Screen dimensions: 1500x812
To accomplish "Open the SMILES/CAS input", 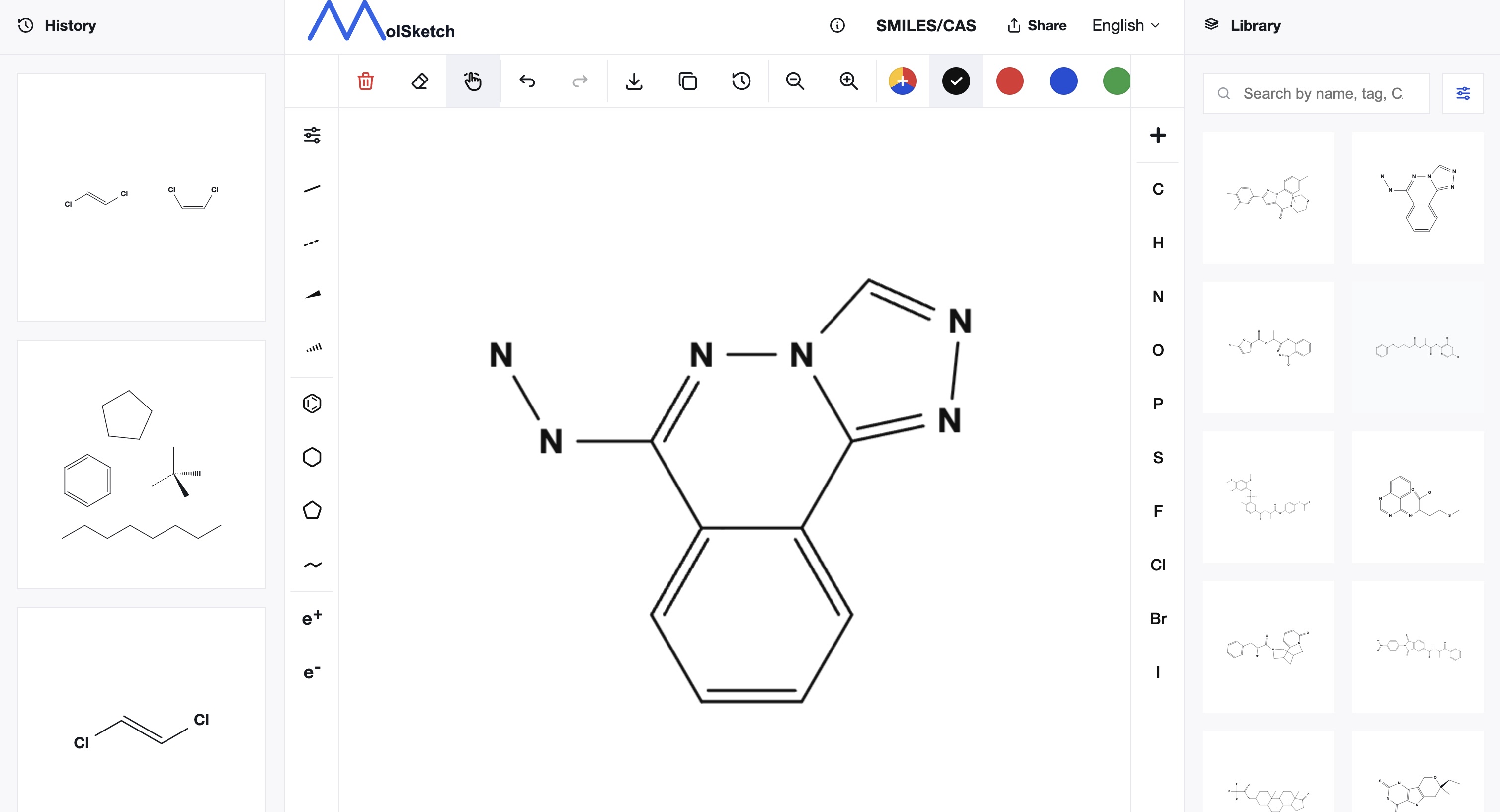I will pyautogui.click(x=926, y=26).
